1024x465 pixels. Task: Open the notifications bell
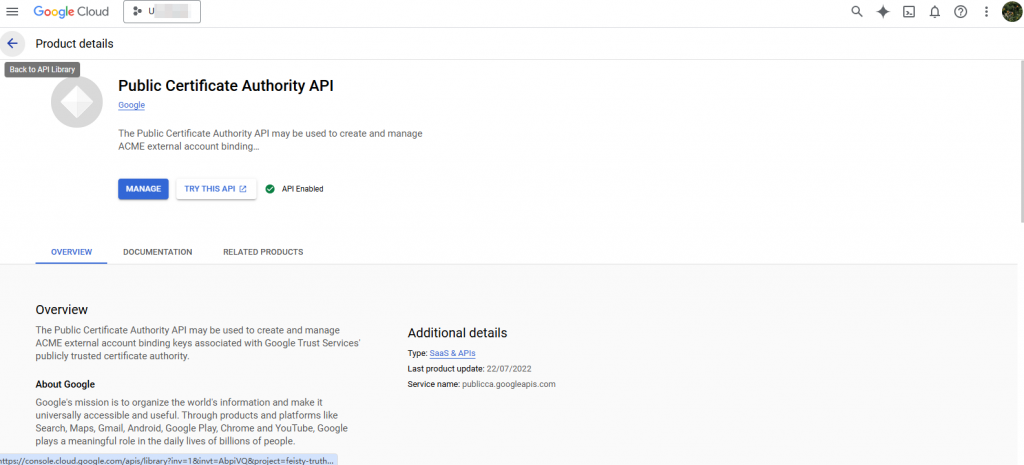pos(935,12)
